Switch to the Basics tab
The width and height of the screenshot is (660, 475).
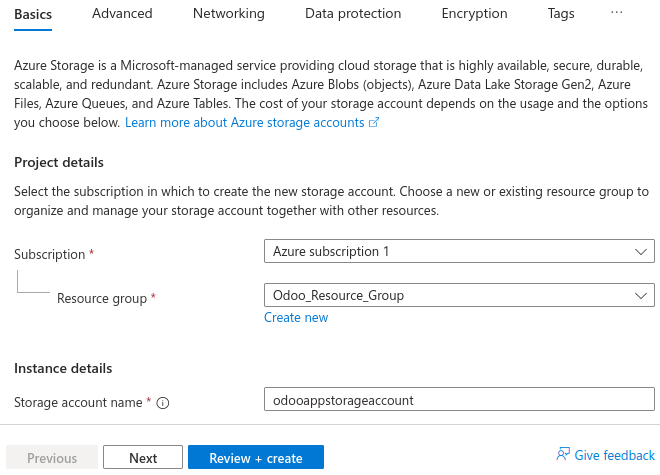pos(33,14)
